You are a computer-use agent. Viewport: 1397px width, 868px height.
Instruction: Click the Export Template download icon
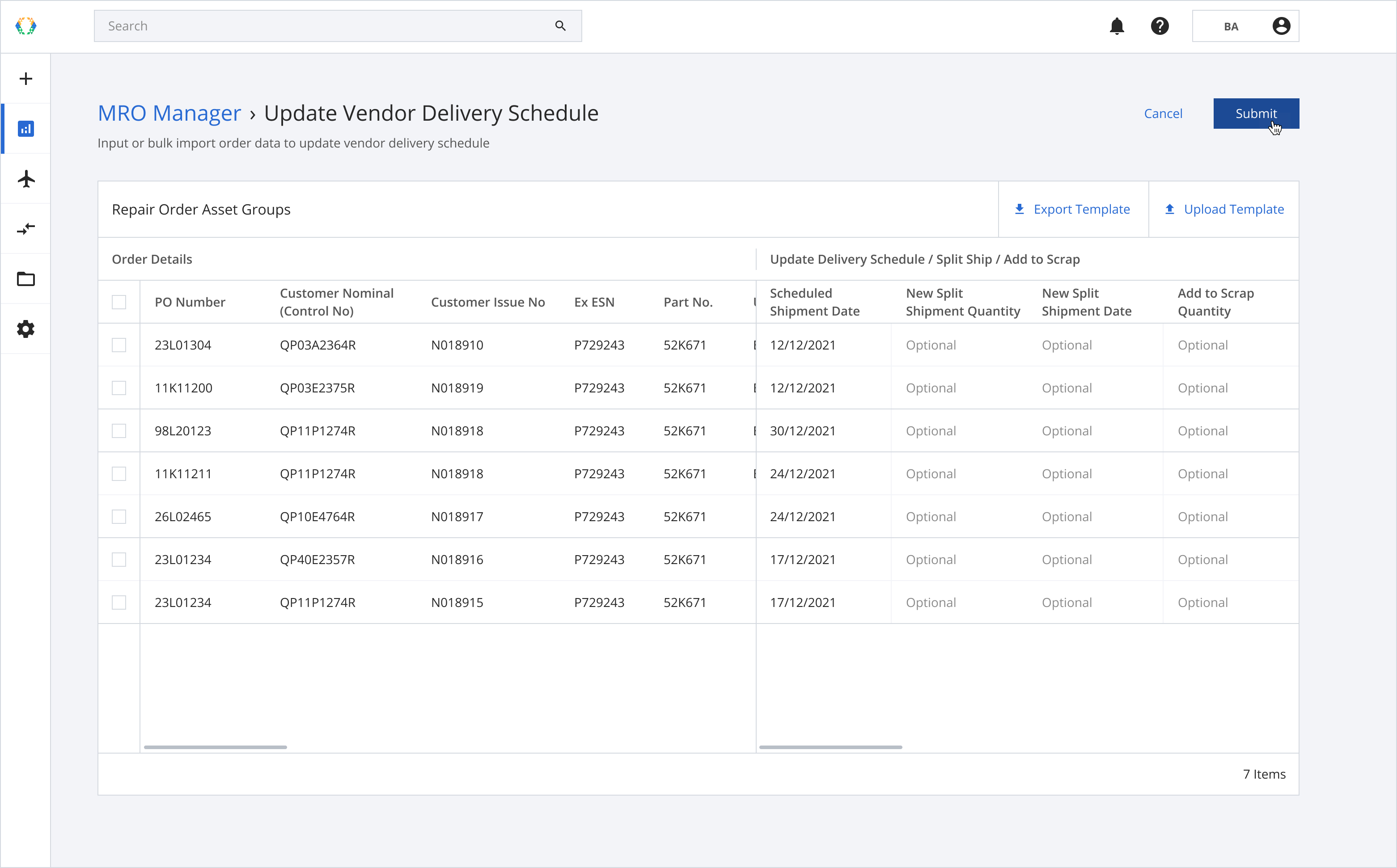1019,209
